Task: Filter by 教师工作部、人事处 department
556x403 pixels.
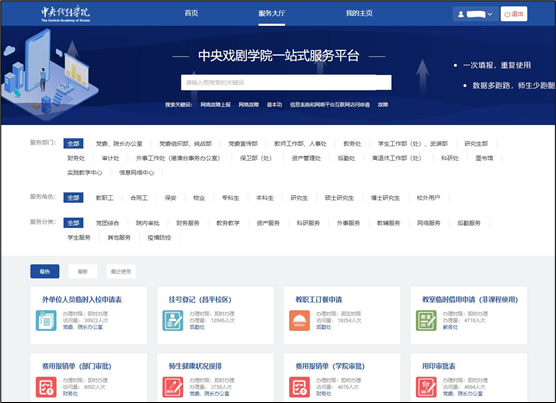Action: point(300,144)
